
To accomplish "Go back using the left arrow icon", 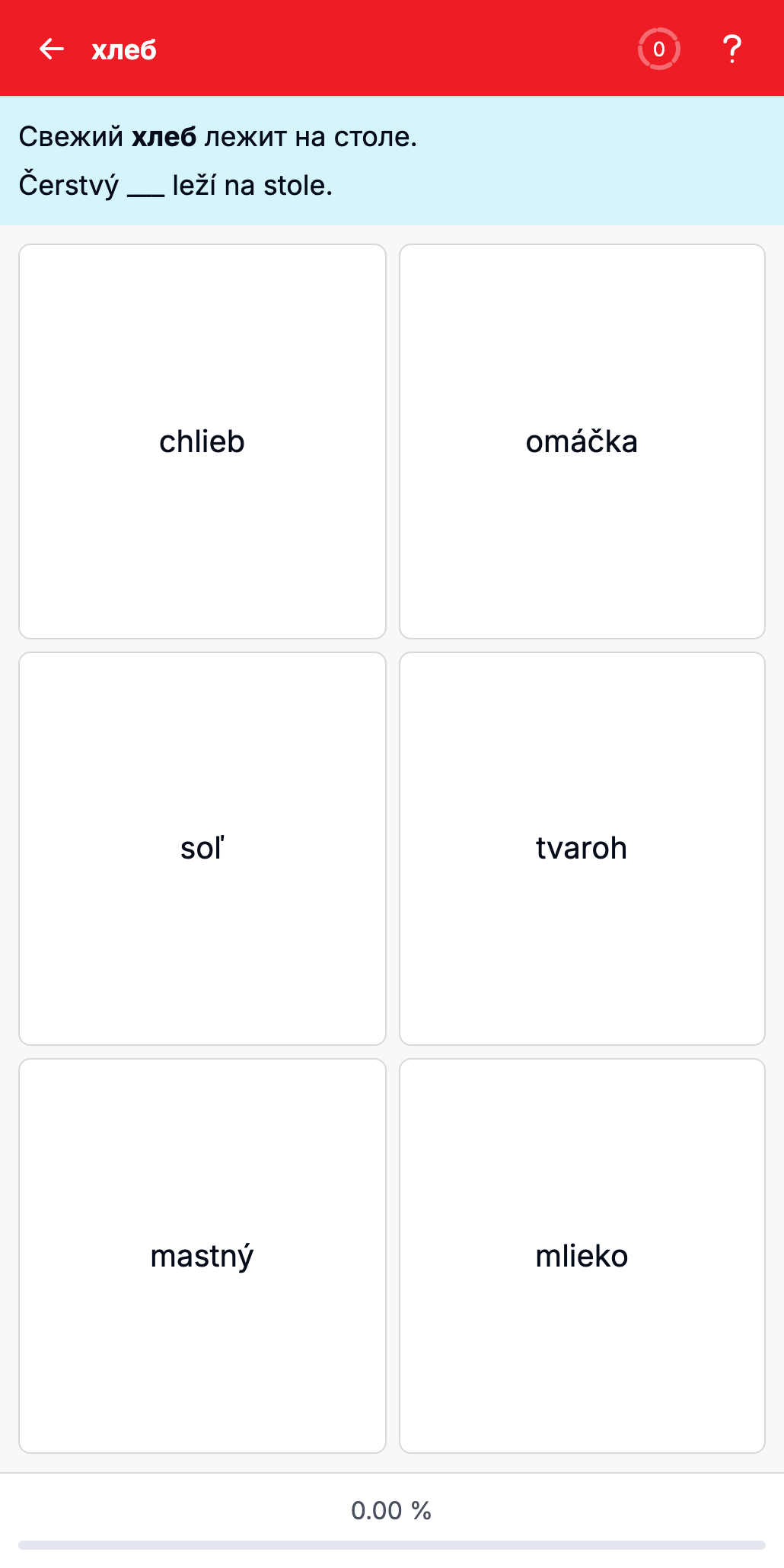I will point(51,49).
